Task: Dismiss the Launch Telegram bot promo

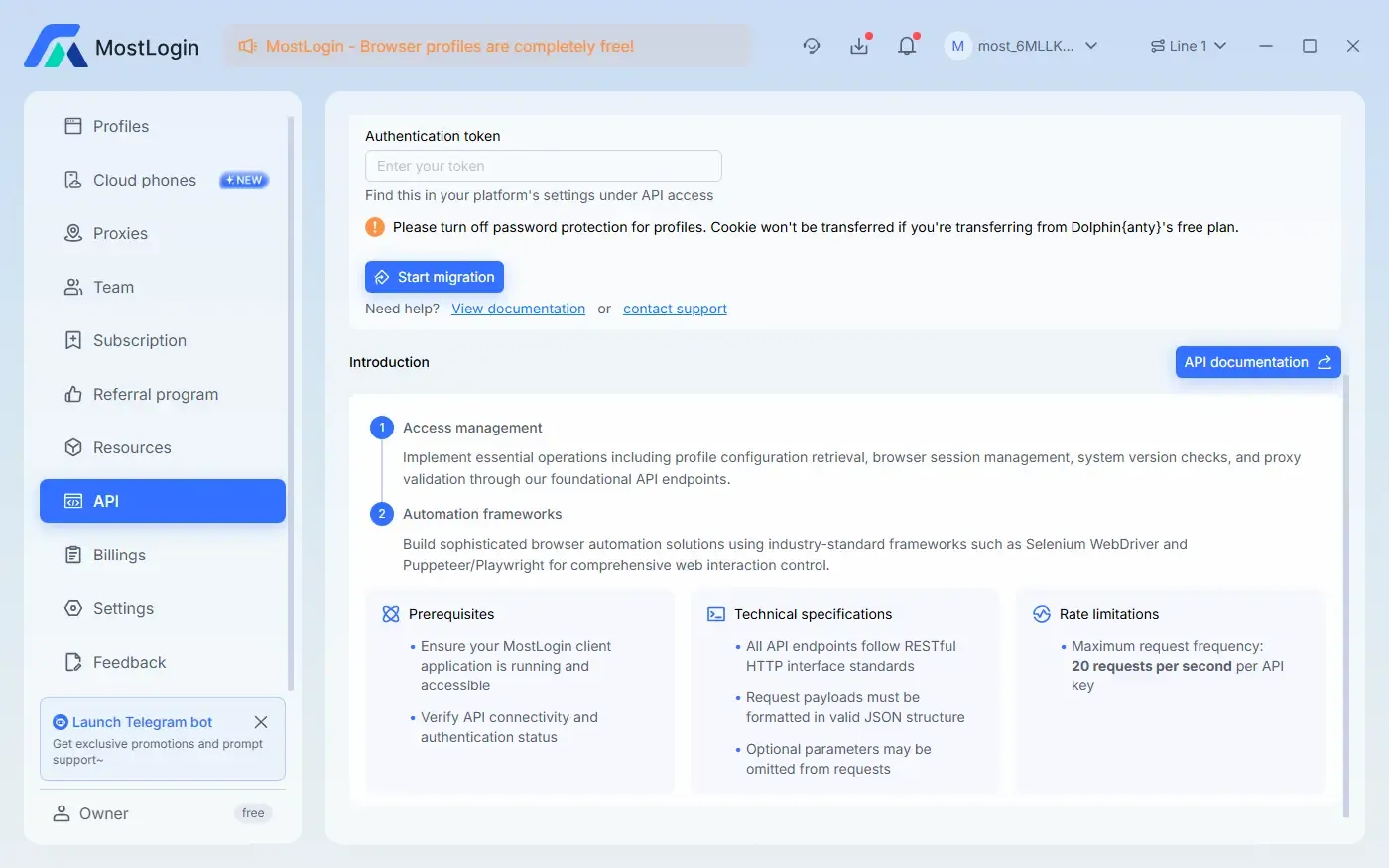Action: [x=261, y=722]
